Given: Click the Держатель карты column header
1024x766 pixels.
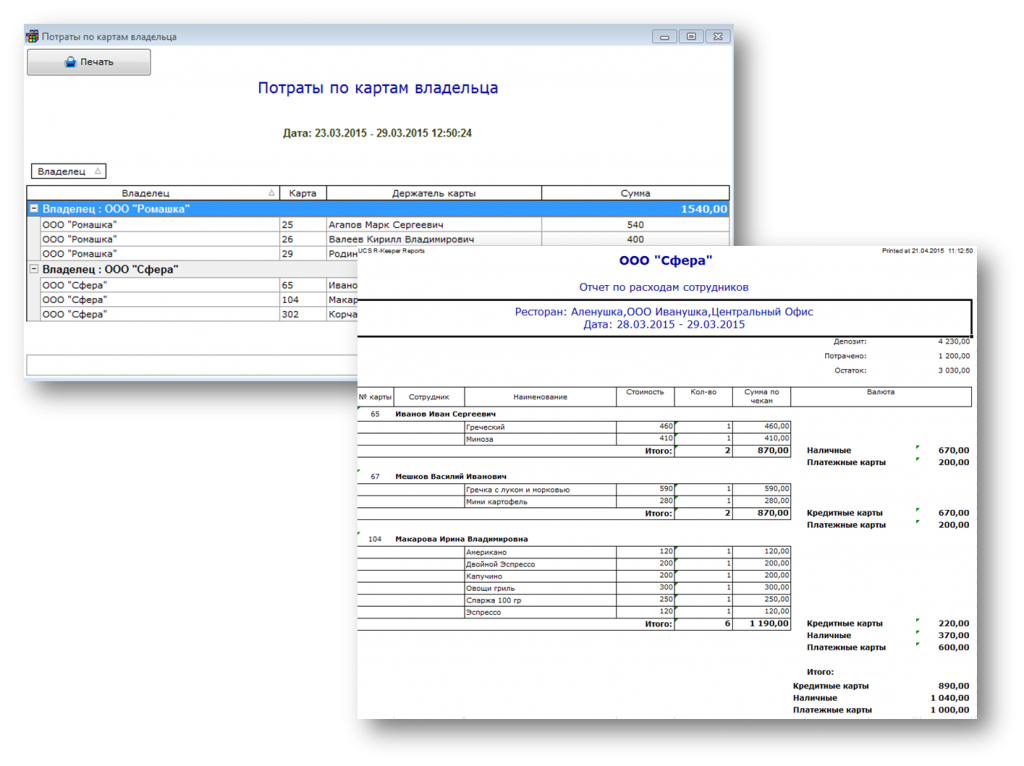Looking at the screenshot, I should pyautogui.click(x=434, y=193).
